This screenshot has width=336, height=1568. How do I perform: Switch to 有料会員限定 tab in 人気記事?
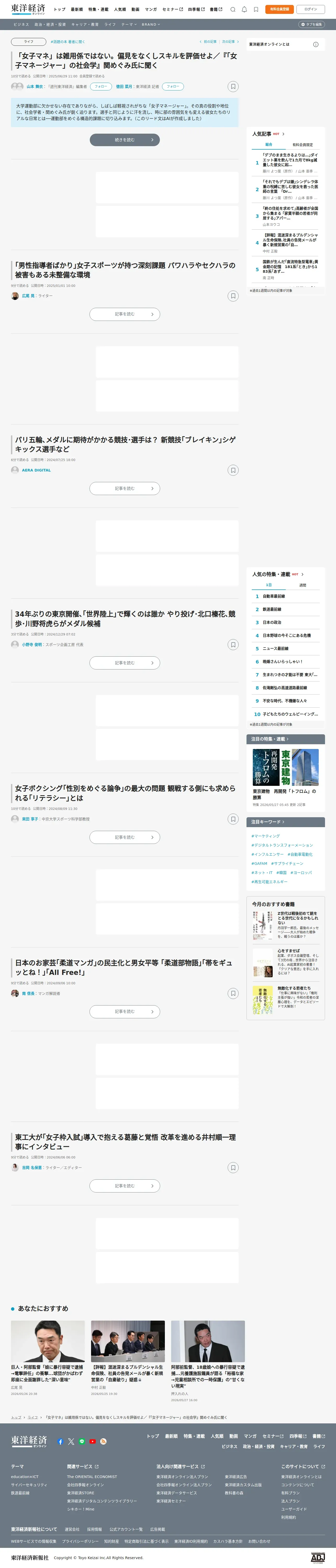pos(303,145)
